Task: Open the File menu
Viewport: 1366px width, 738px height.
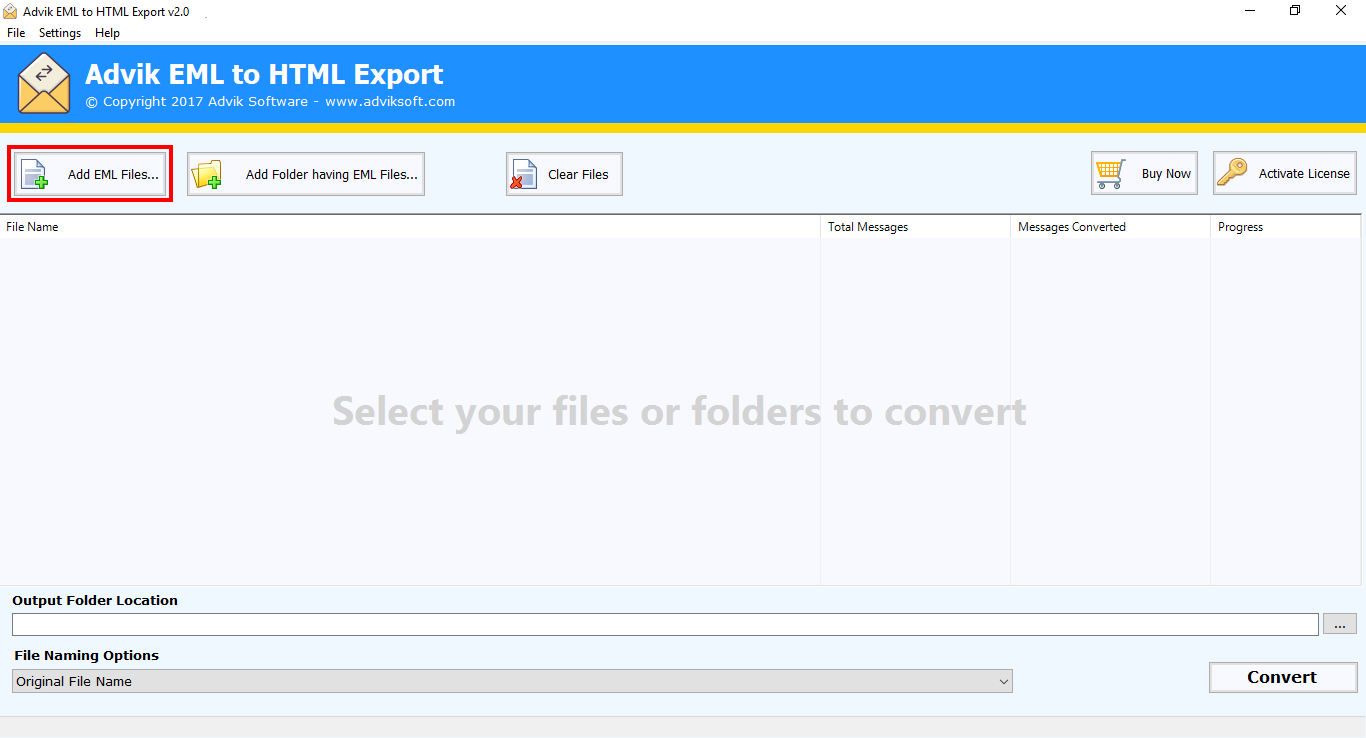Action: tap(16, 33)
